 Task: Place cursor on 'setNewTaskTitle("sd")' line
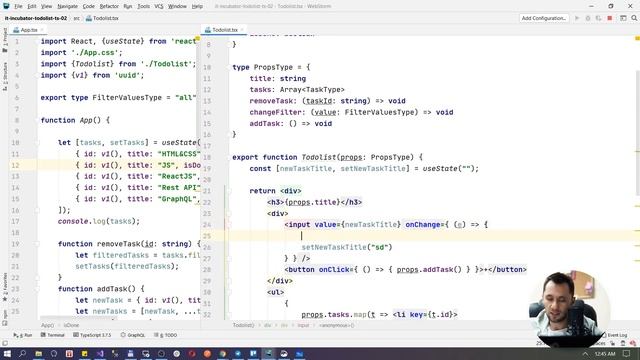[x=347, y=247]
